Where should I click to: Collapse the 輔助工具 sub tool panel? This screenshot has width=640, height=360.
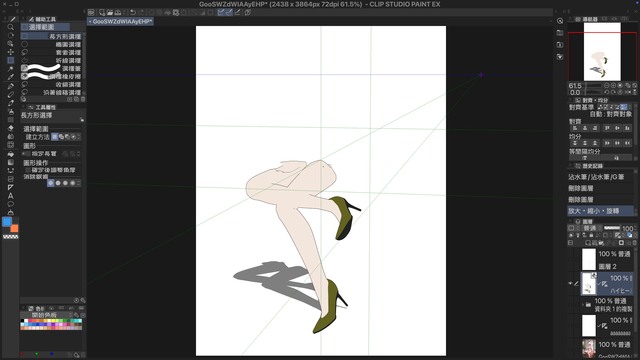[24, 19]
